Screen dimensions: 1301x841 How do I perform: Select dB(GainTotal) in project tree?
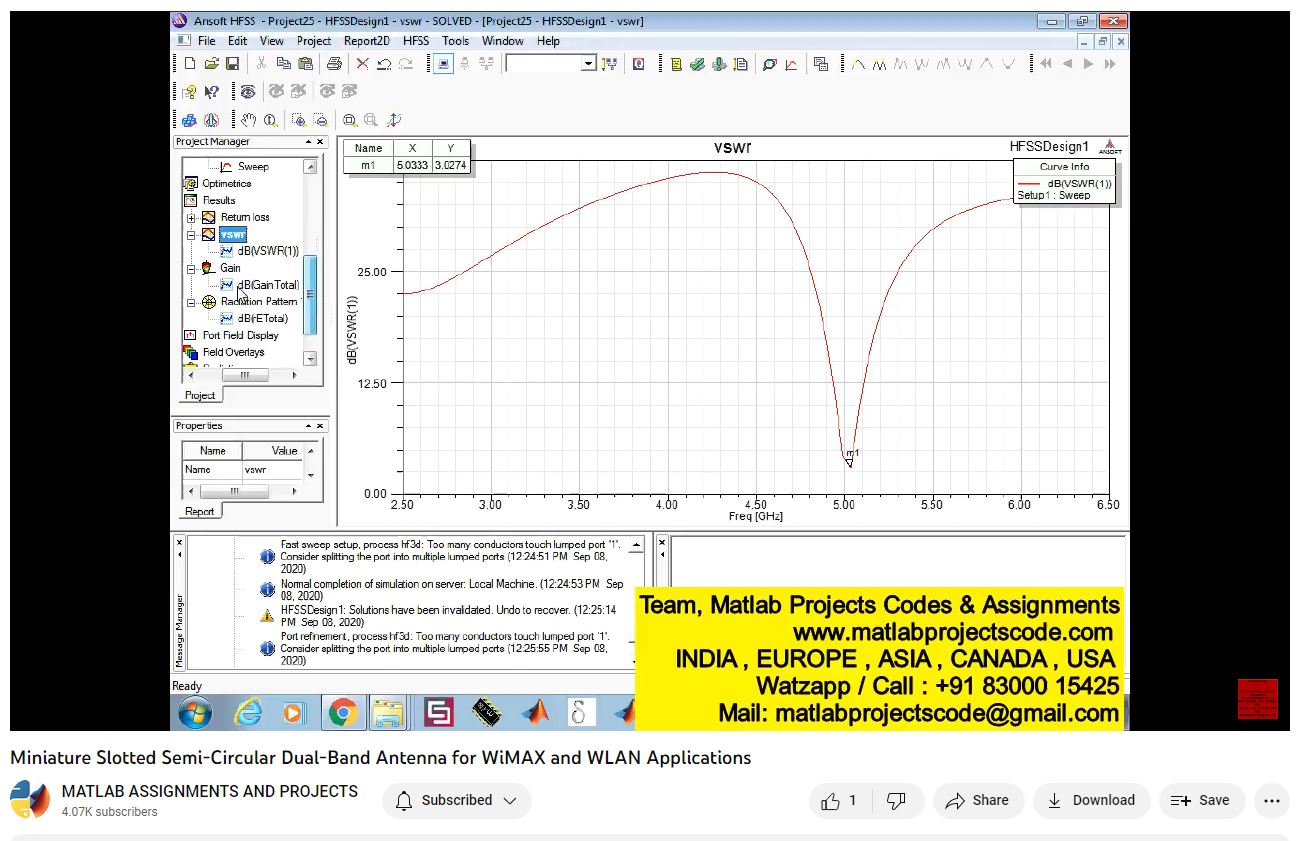[268, 285]
